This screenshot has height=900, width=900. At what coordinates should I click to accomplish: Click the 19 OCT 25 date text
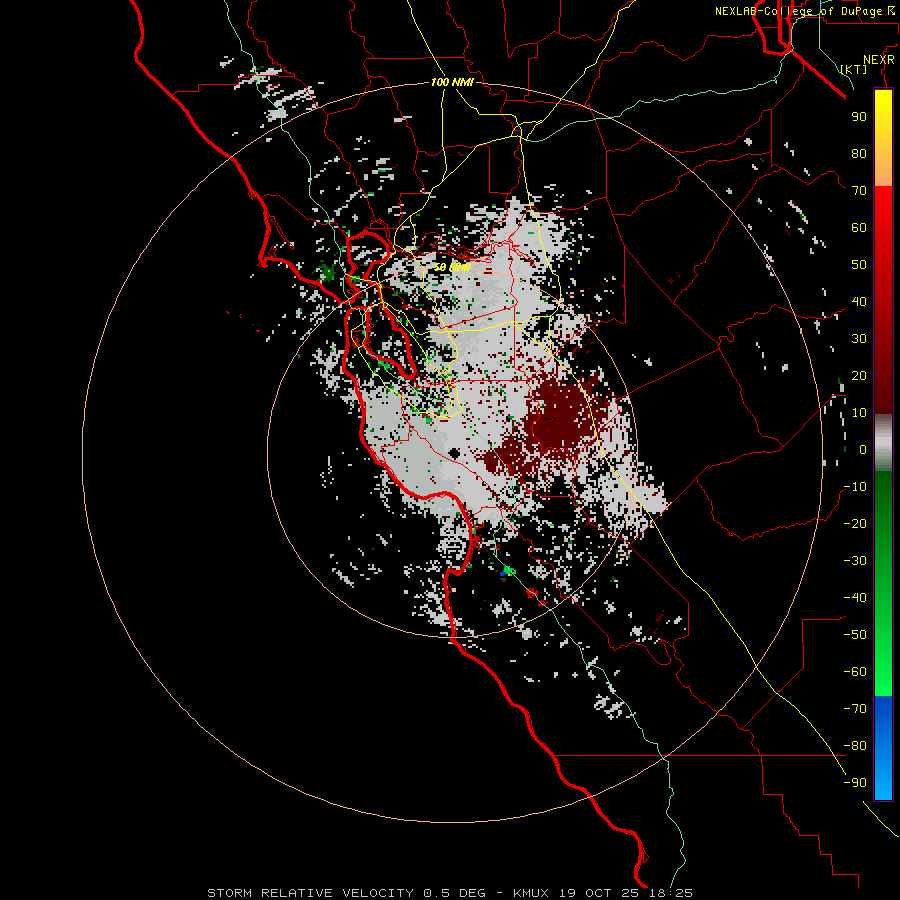(x=600, y=893)
